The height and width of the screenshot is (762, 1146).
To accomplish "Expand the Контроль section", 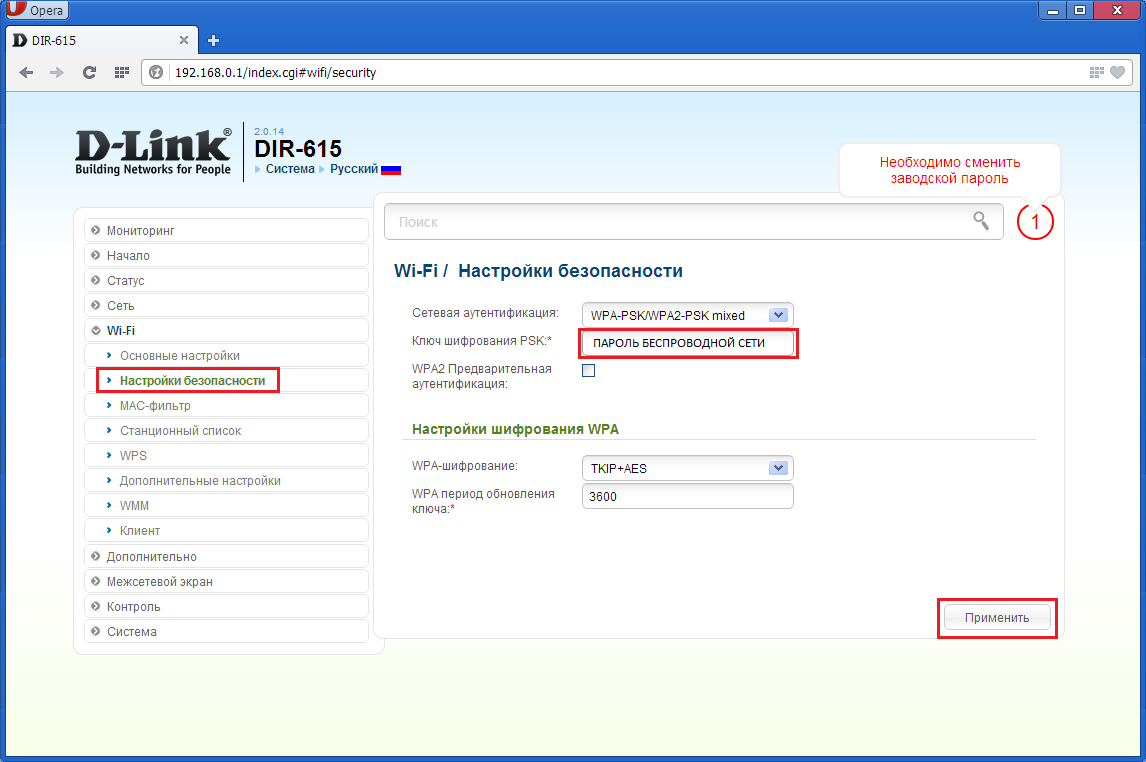I will (x=227, y=606).
